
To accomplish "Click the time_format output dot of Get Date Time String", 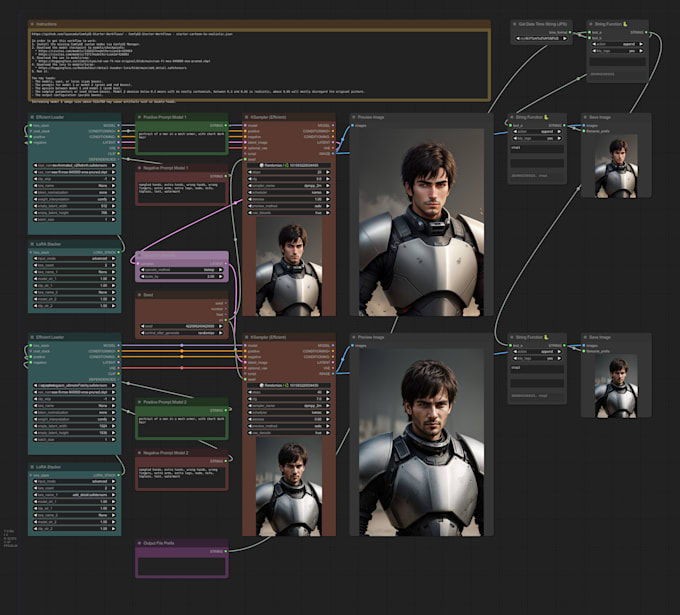I will [570, 33].
